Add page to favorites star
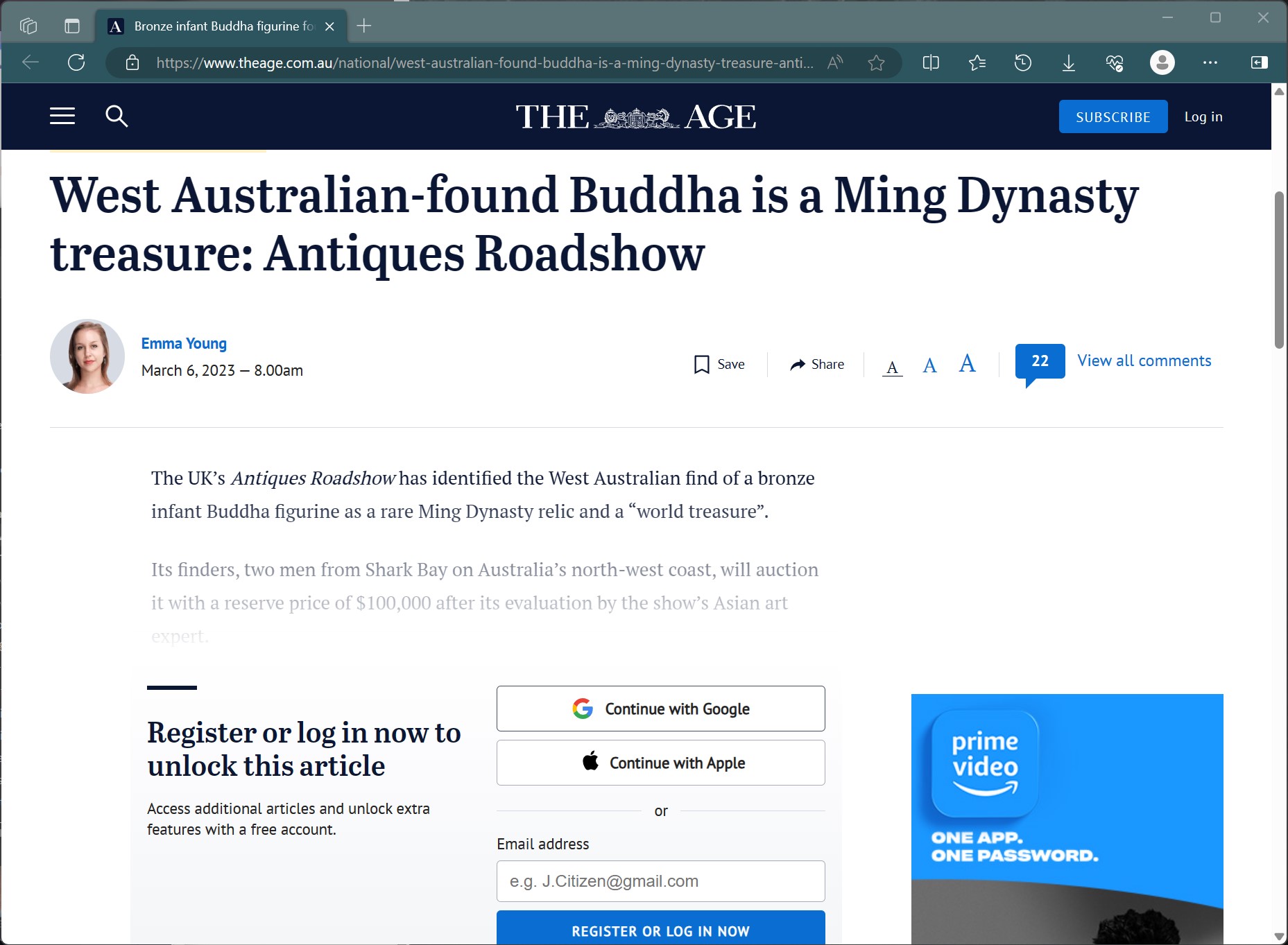This screenshot has width=1288, height=945. tap(876, 63)
